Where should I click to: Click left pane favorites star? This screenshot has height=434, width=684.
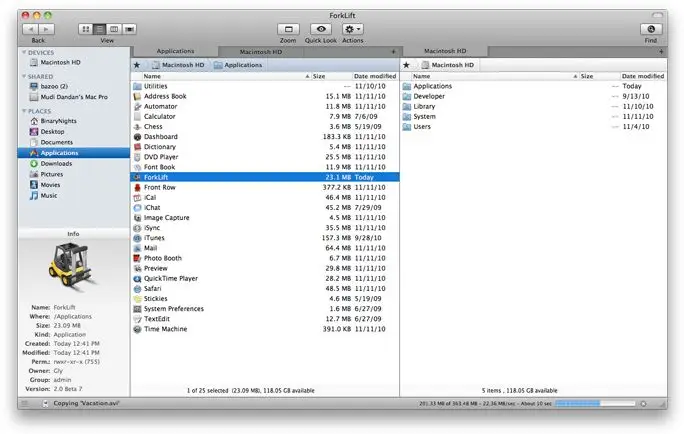click(137, 65)
